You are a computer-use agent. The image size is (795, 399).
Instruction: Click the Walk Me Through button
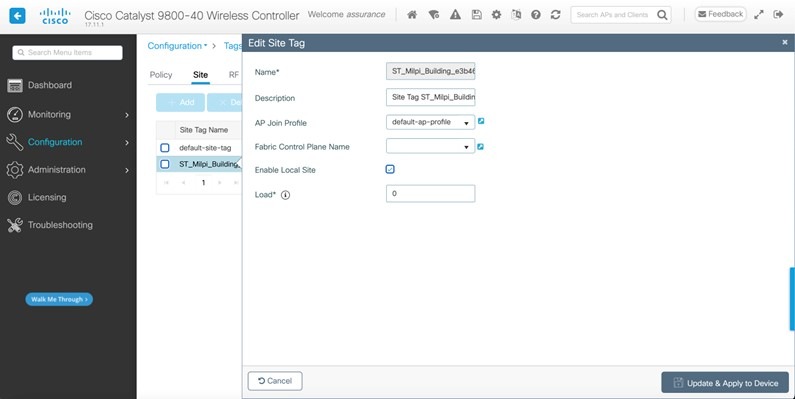pyautogui.click(x=59, y=299)
